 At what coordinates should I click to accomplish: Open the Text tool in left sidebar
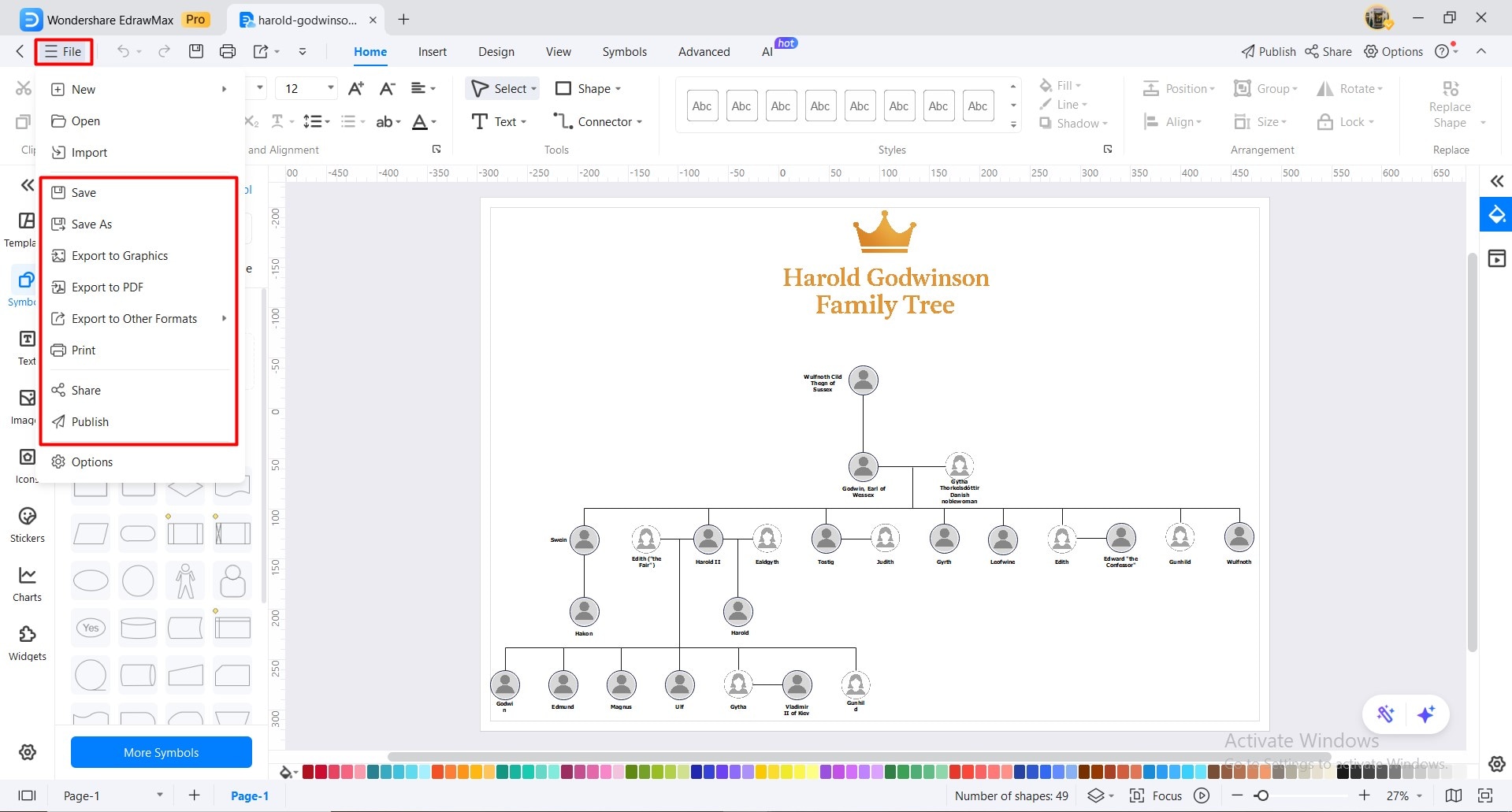pos(26,347)
